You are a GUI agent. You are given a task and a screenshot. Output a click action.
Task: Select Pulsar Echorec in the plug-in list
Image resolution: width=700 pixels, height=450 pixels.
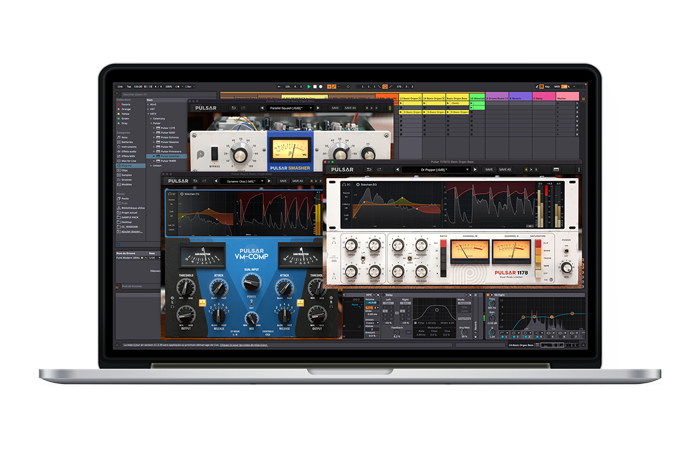(170, 138)
